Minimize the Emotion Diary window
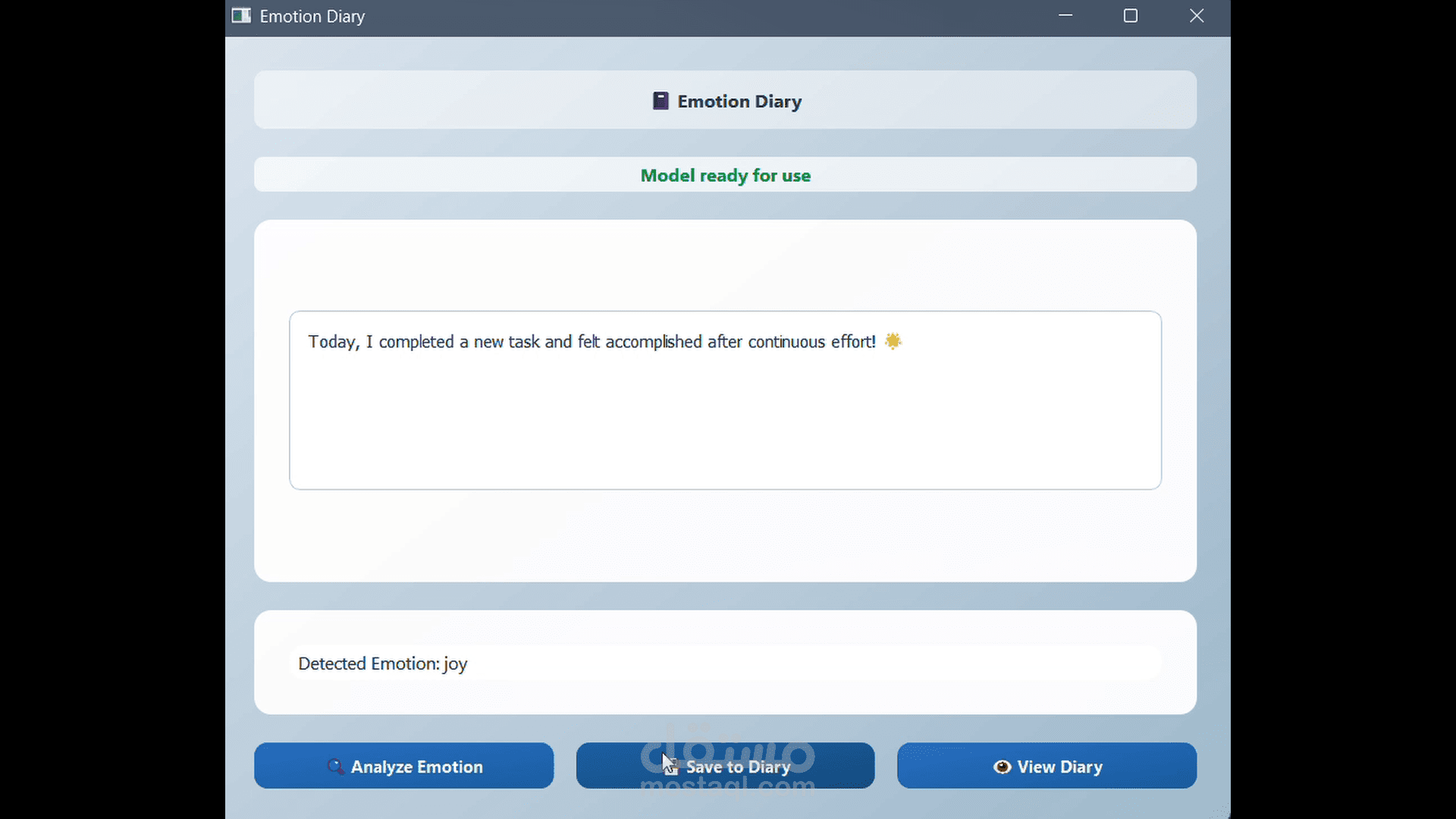The image size is (1456, 819). pos(1065,15)
